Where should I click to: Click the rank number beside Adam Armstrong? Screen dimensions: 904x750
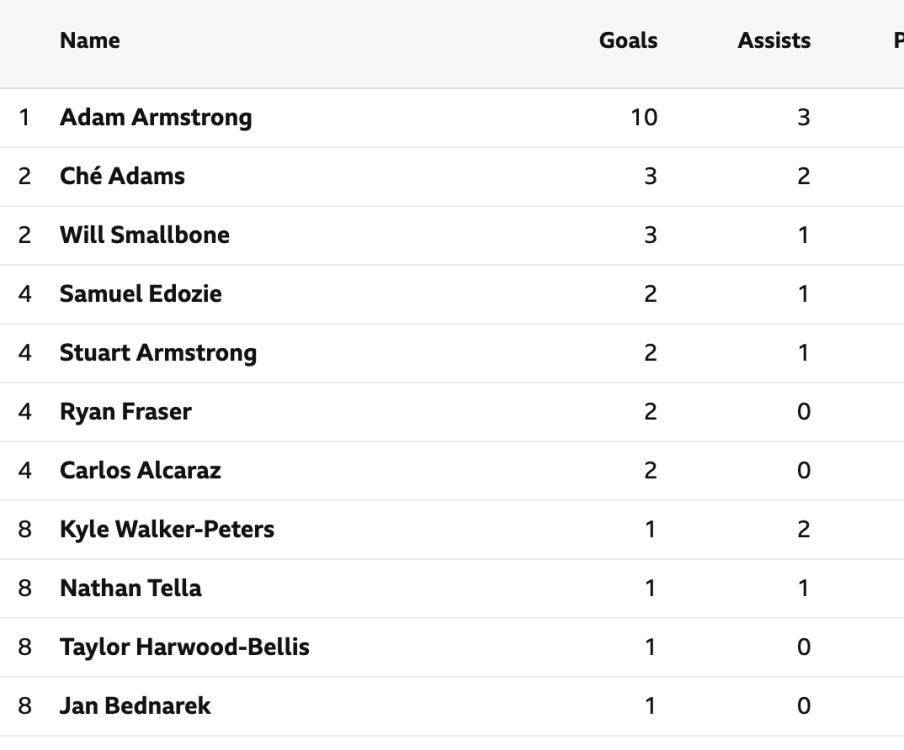coord(23,118)
